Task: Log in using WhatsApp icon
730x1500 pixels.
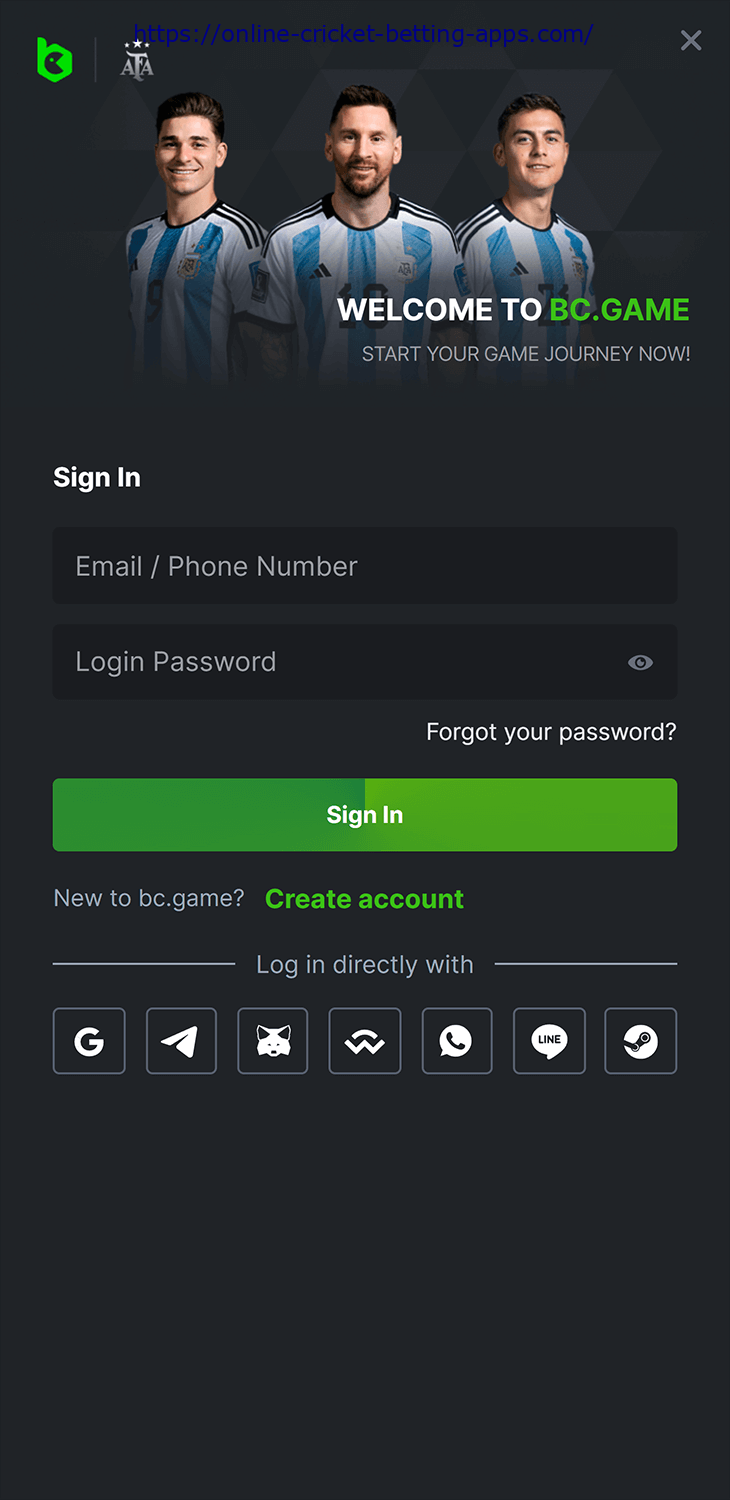Action: 457,1041
